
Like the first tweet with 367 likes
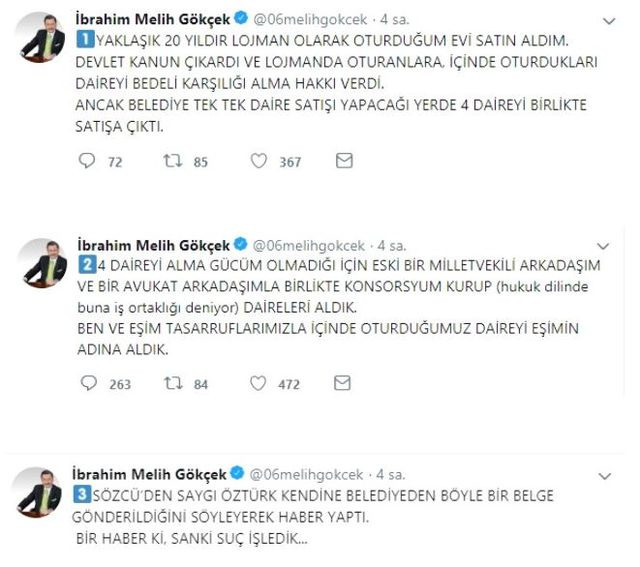[x=259, y=161]
